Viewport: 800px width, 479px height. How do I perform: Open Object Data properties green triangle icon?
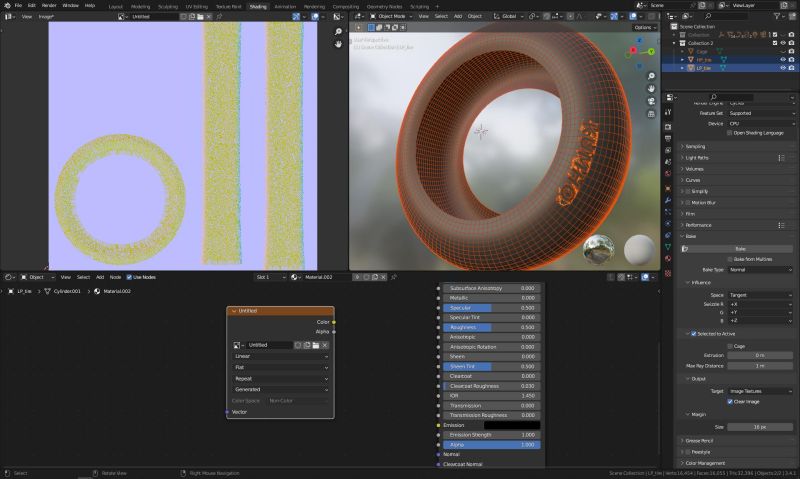pos(668,247)
